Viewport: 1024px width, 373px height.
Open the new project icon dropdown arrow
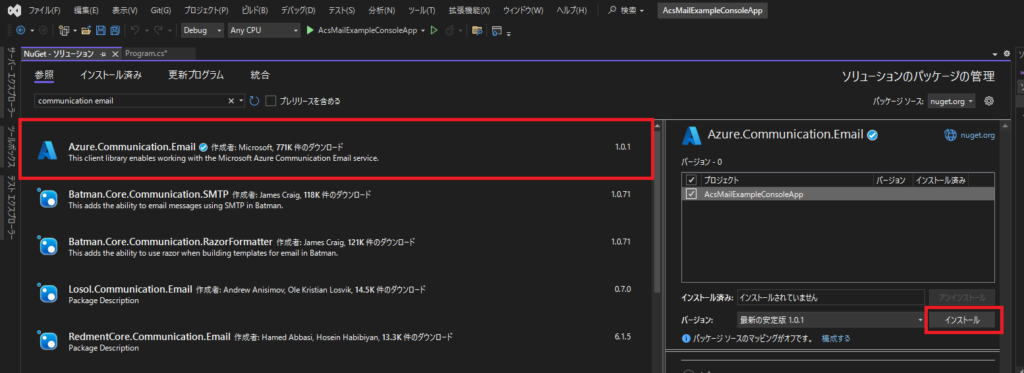point(74,31)
